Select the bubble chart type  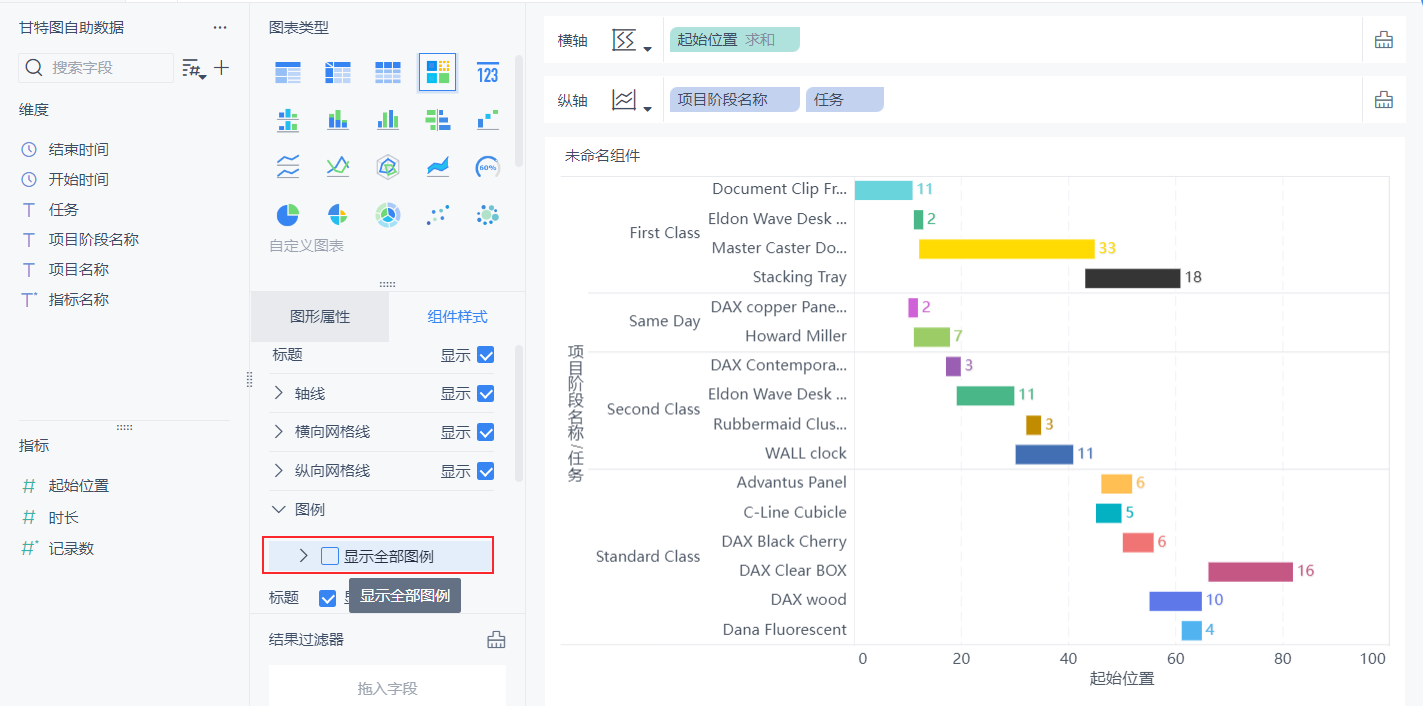tap(488, 214)
